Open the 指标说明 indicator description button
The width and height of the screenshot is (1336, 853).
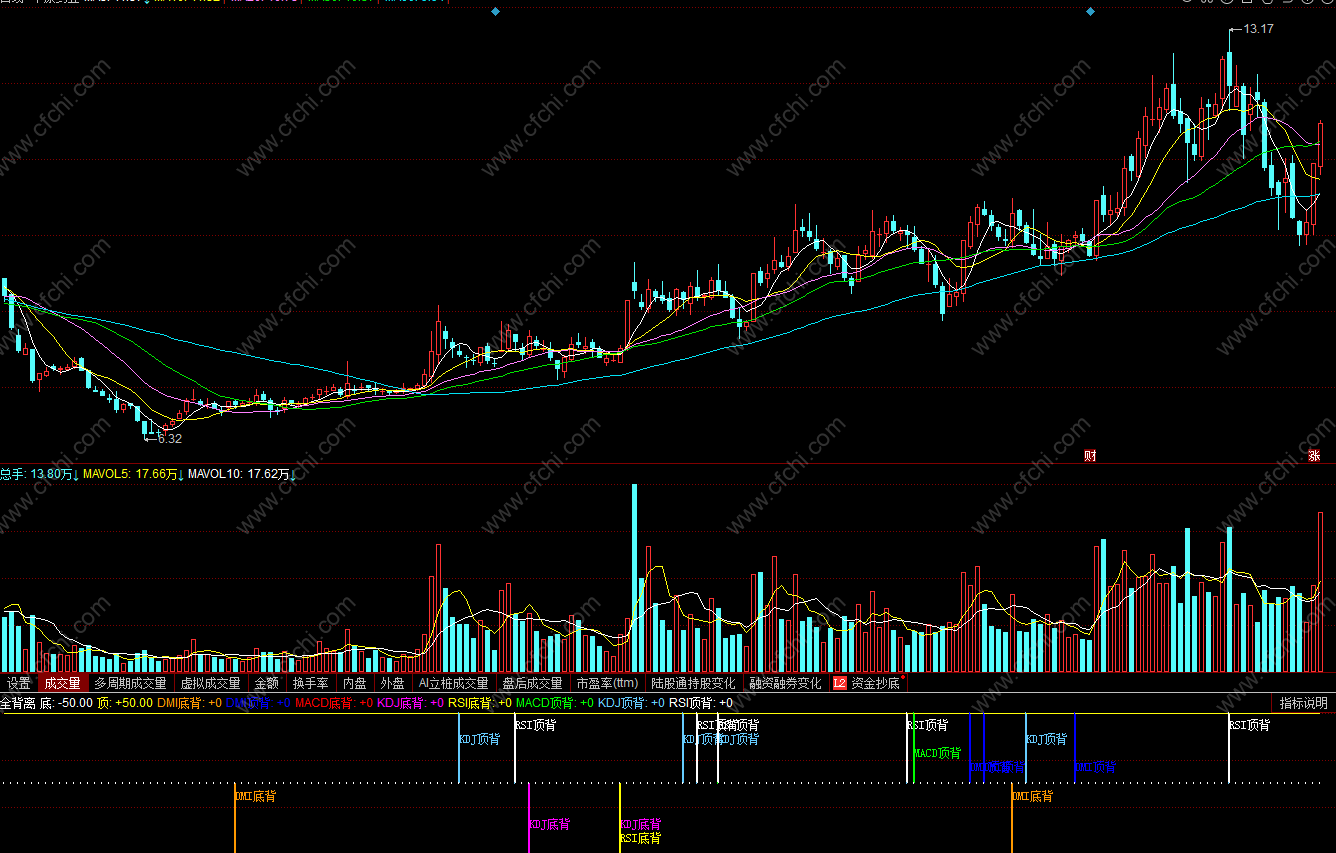(x=1304, y=703)
